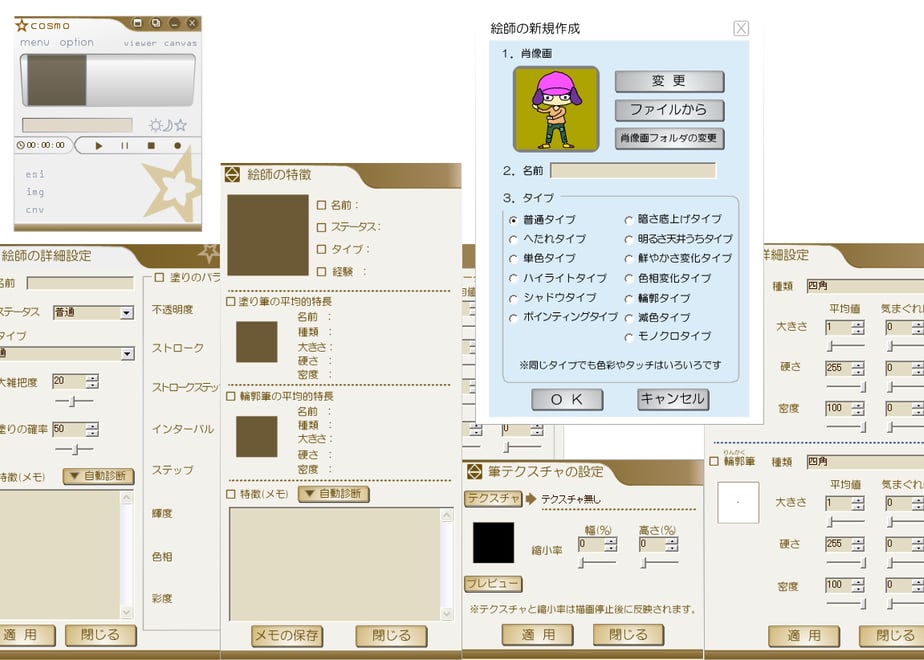Viewport: 924px width, 660px height.
Task: Click the overlapping-windows icon in cosmo title bar
Action: tap(156, 23)
